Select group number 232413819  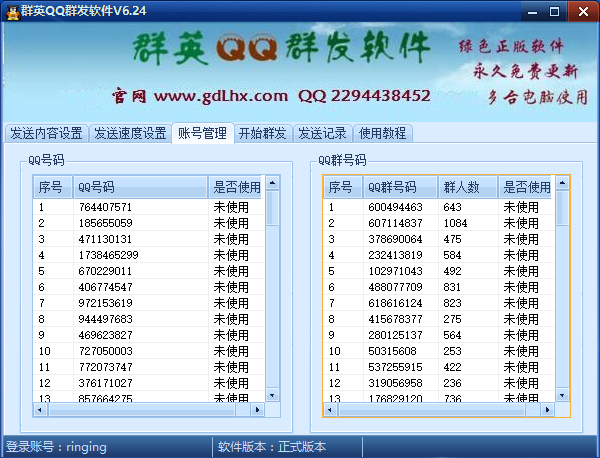[395, 255]
